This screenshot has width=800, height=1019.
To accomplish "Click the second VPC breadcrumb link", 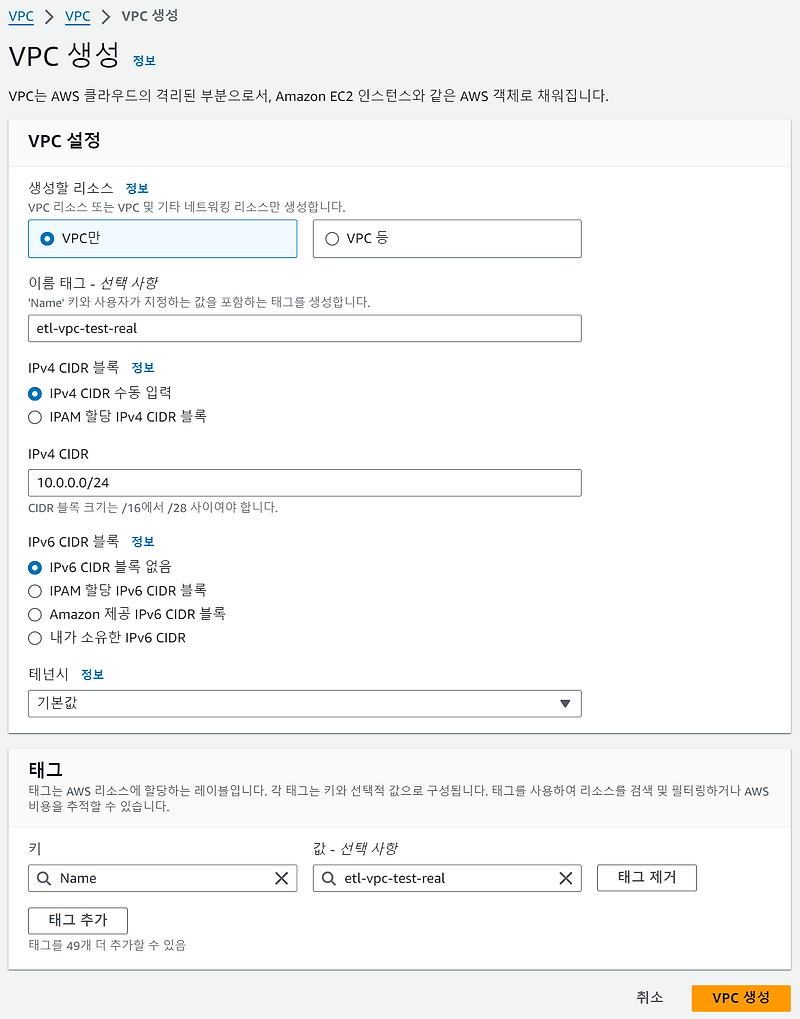I will (77, 16).
